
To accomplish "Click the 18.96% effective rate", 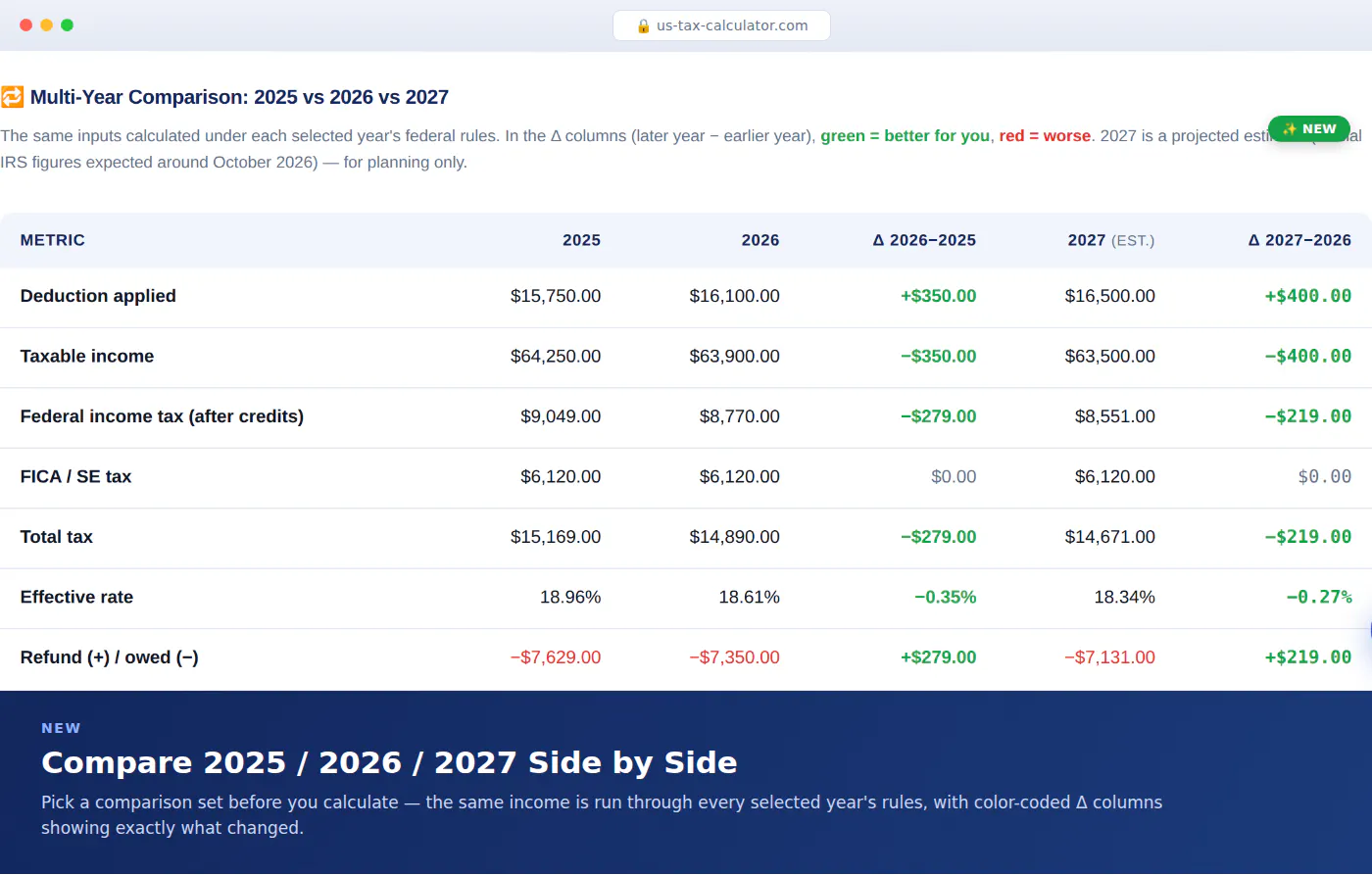I will pyautogui.click(x=570, y=597).
